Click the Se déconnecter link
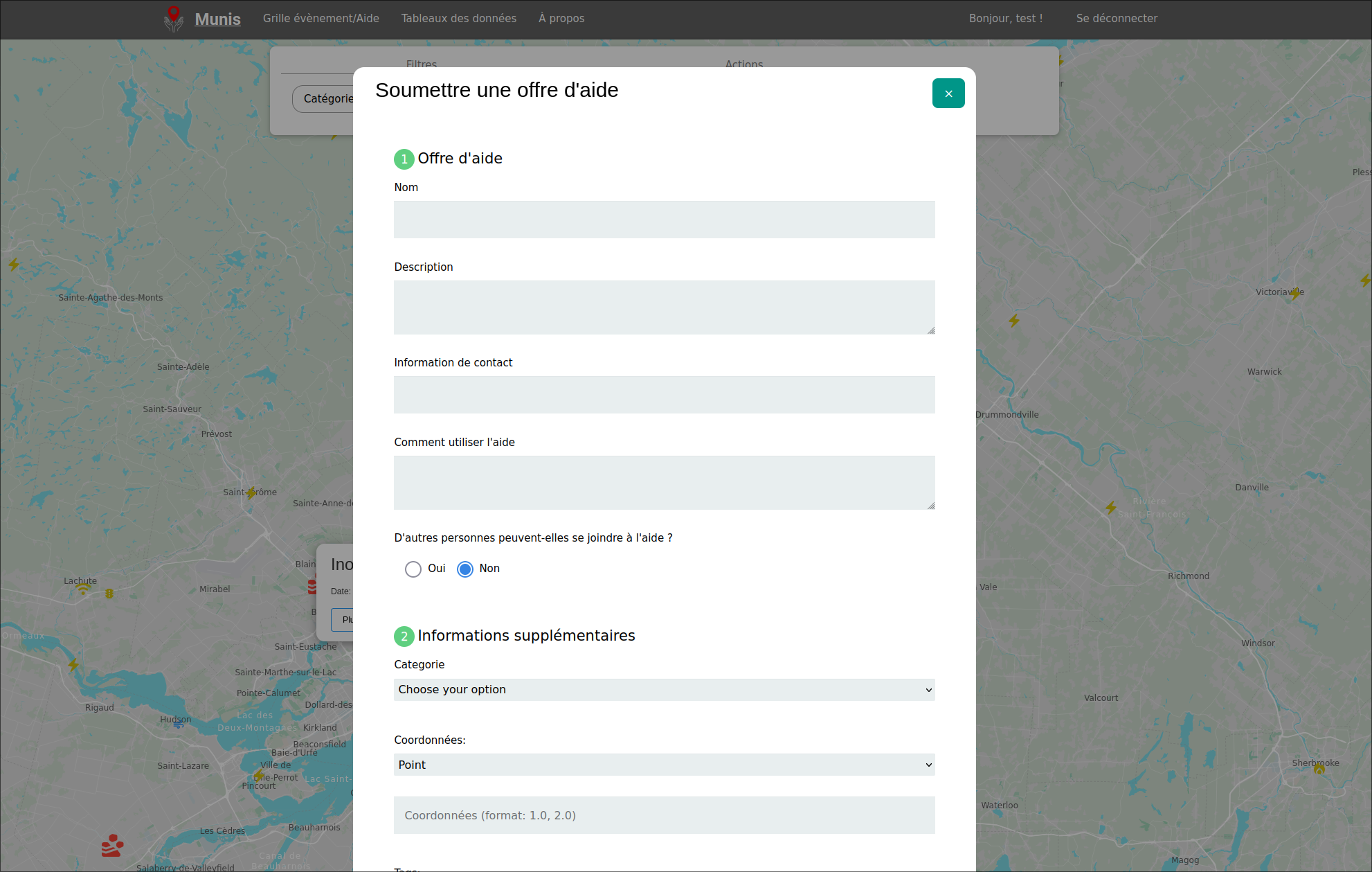The image size is (1372, 872). [x=1116, y=19]
